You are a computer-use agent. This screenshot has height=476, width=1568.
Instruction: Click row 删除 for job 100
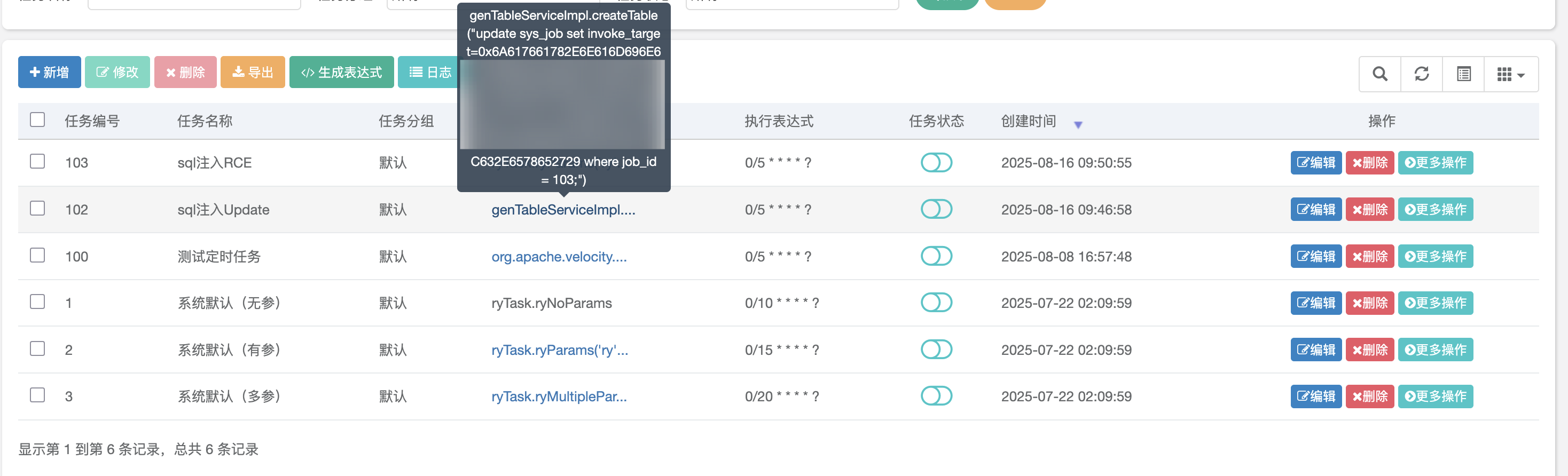1369,257
